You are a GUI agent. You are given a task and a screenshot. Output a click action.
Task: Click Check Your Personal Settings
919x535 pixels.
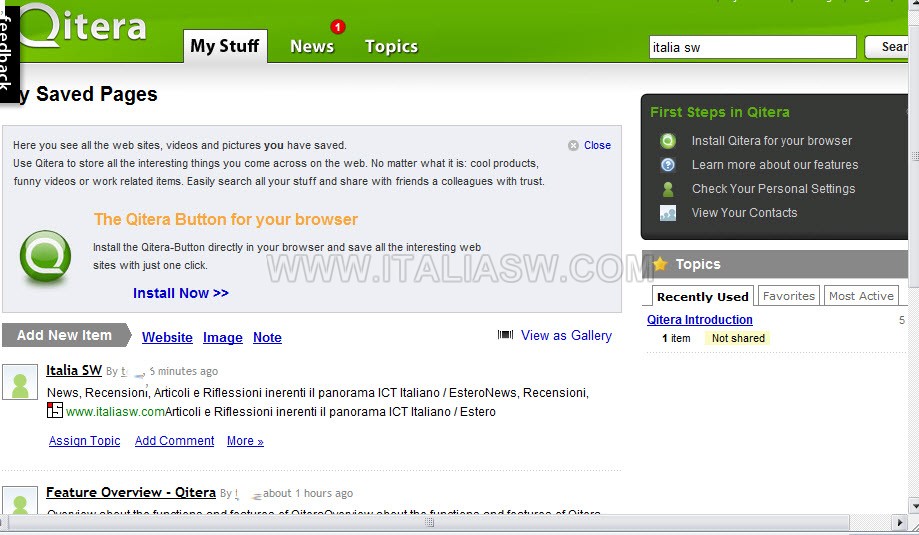pos(773,189)
